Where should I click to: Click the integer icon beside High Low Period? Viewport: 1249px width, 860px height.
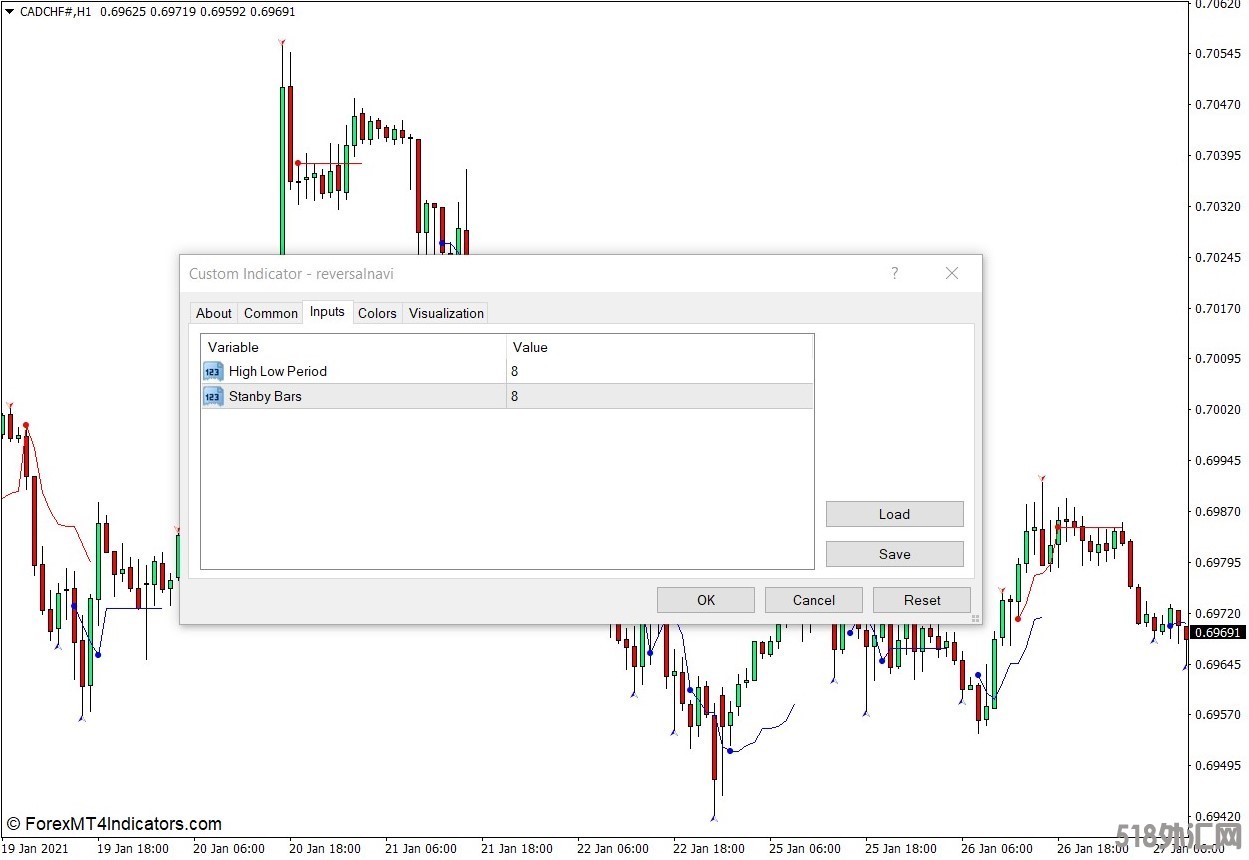213,372
